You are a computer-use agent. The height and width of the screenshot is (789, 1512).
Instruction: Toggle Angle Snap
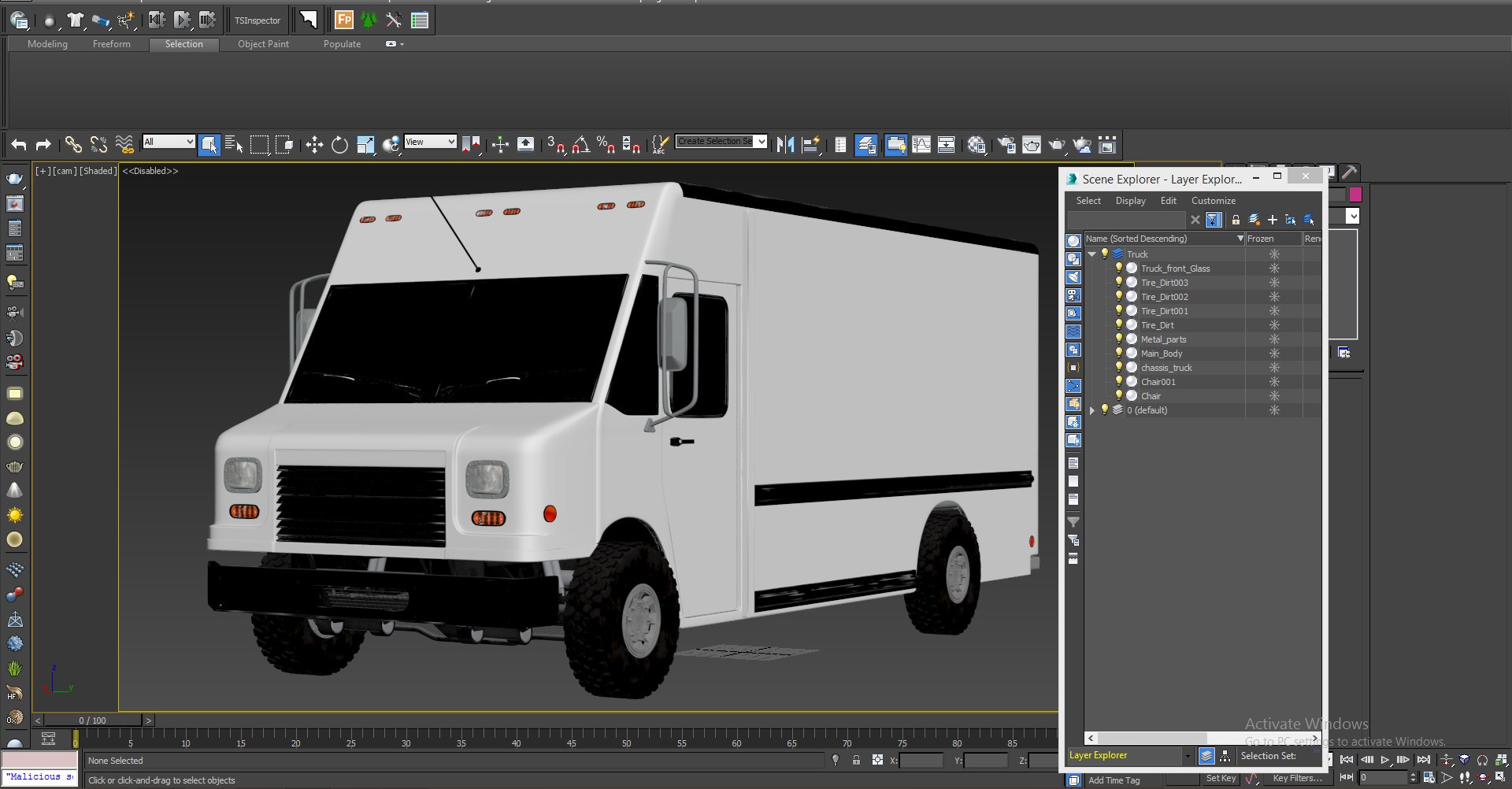[x=581, y=144]
